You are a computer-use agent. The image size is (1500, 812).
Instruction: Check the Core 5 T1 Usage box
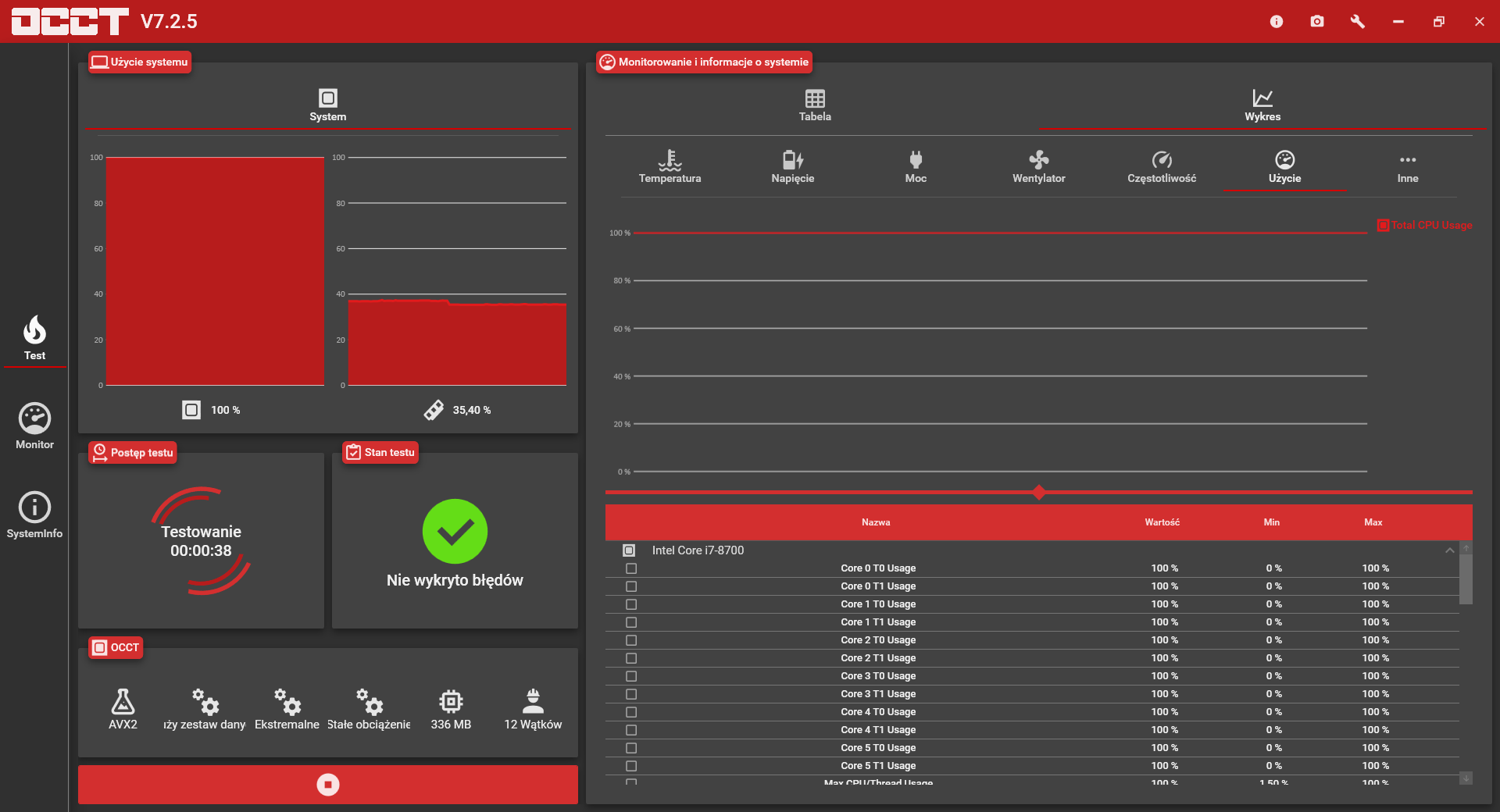[631, 766]
